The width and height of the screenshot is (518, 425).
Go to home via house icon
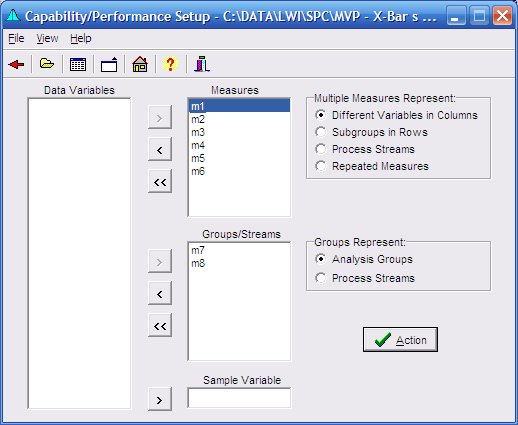140,64
